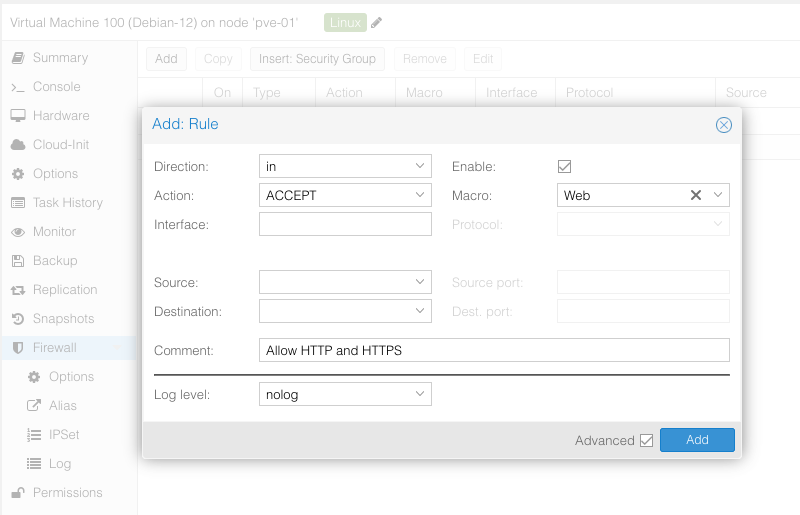Sort by the Source column header
The width and height of the screenshot is (800, 515).
point(758,92)
